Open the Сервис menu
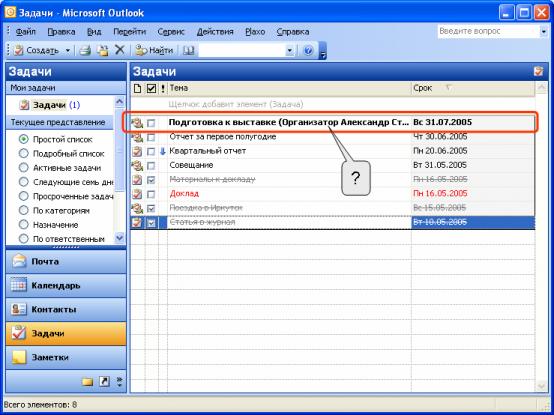The image size is (554, 415). (x=171, y=32)
